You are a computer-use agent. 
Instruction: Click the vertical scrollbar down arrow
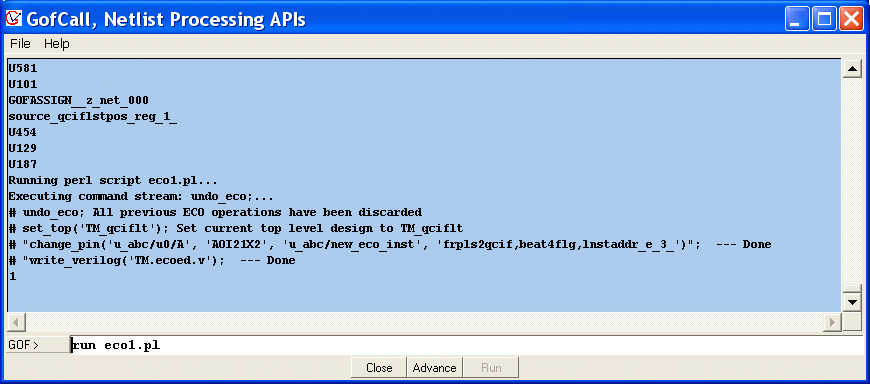851,302
